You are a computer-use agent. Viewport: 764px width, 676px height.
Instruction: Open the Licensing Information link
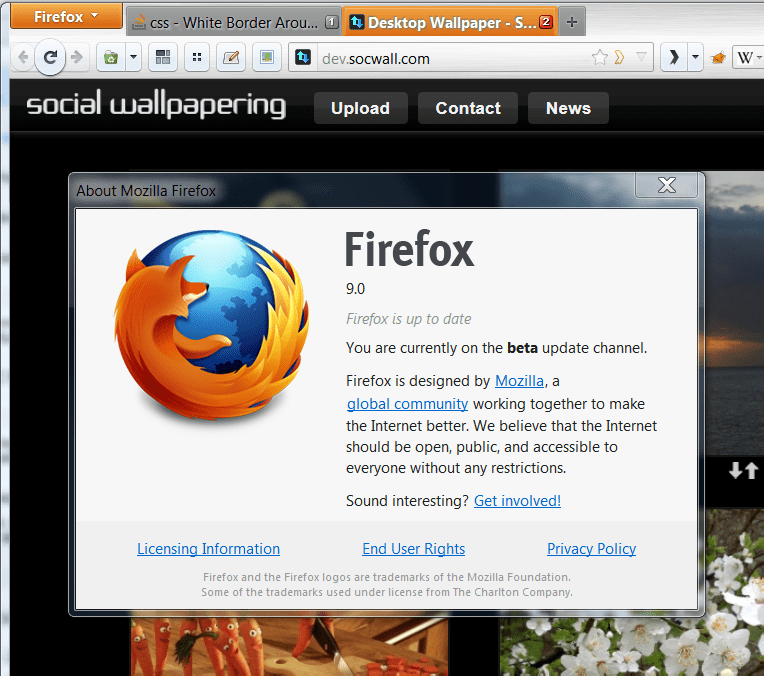[209, 549]
